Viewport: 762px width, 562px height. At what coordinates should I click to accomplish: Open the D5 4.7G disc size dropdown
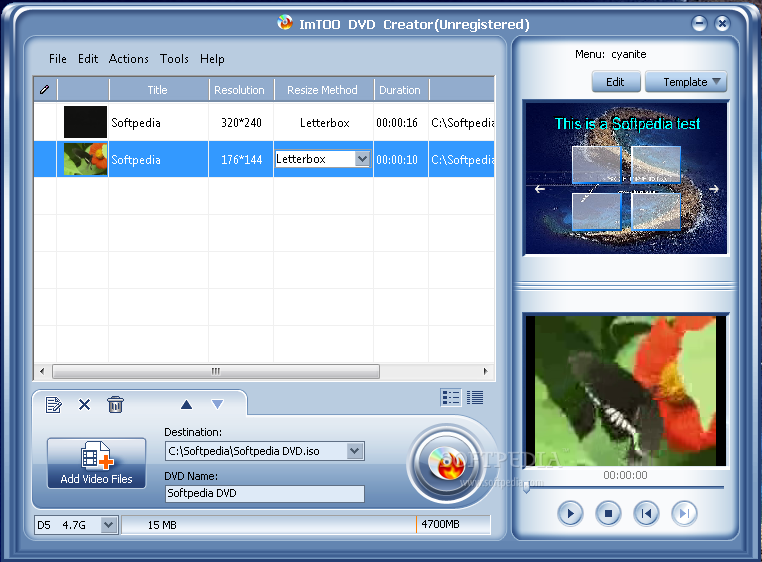pos(109,525)
